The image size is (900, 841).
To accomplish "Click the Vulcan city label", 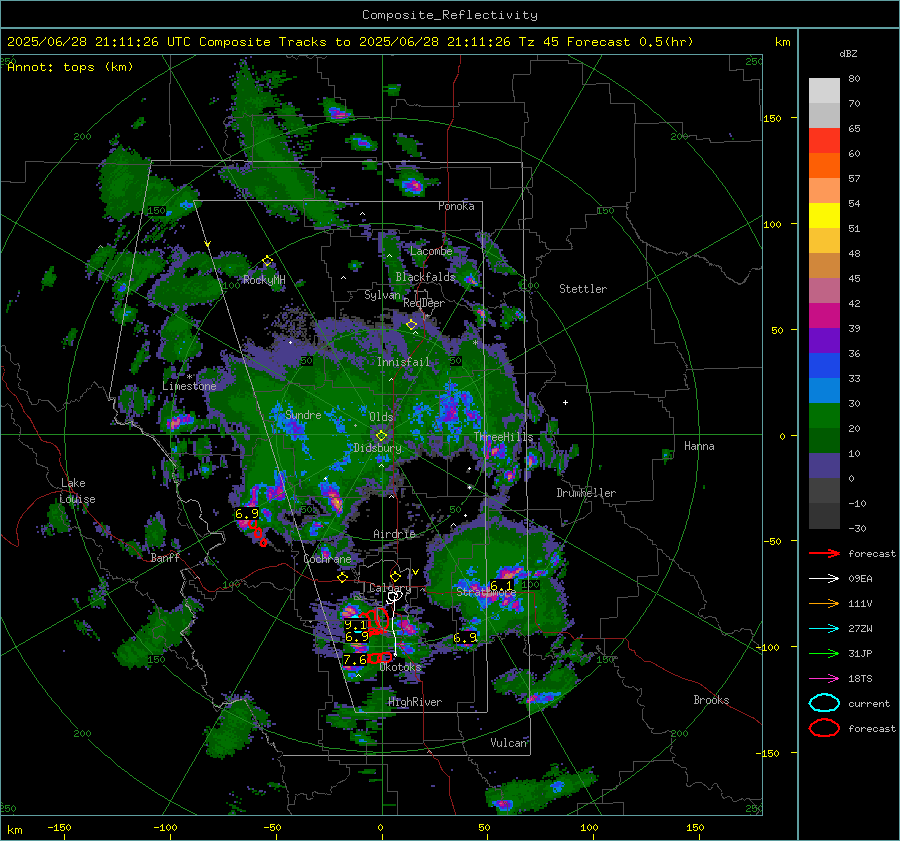I will [509, 743].
